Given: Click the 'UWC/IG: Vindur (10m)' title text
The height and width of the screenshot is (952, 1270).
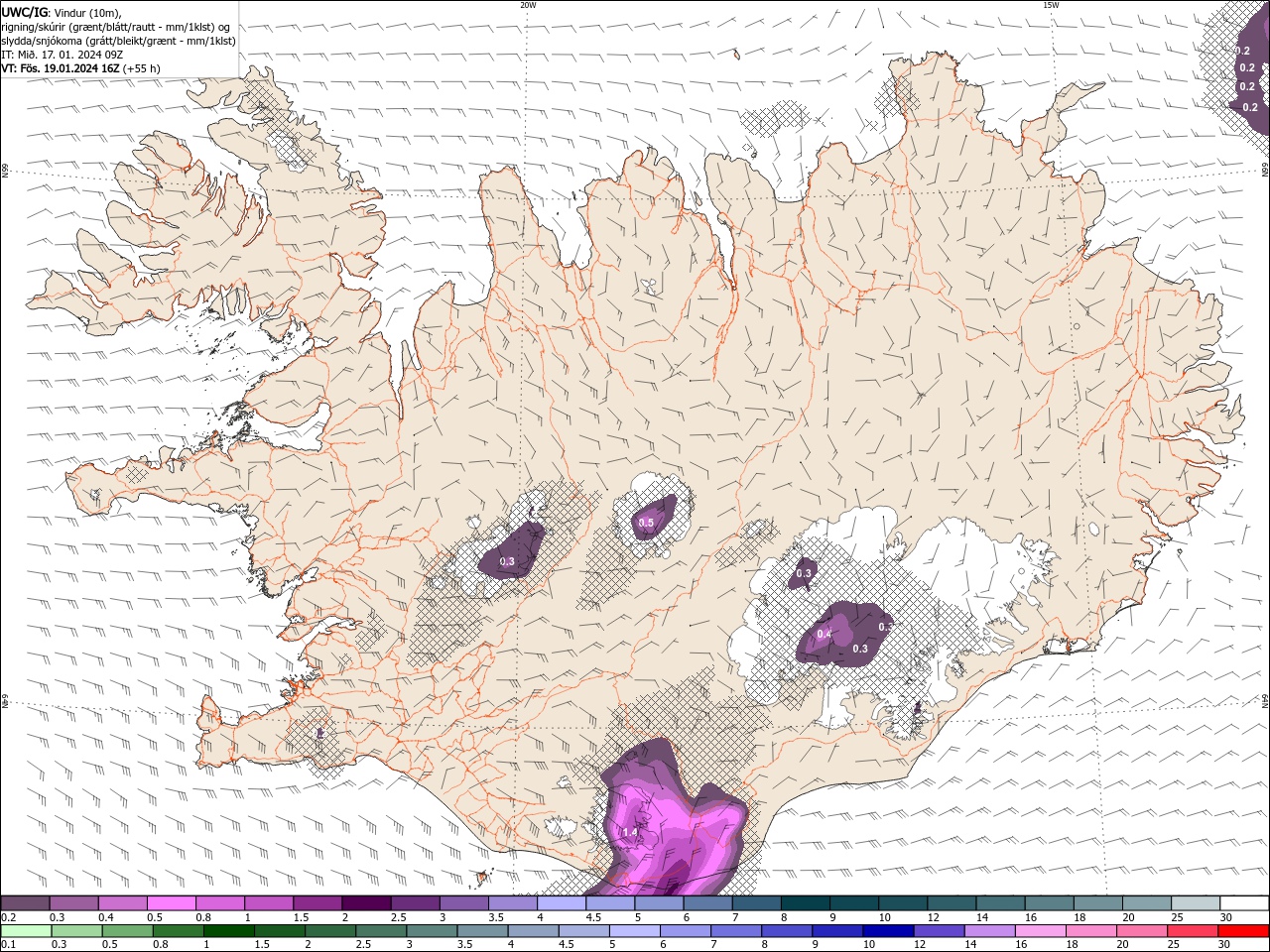Looking at the screenshot, I should coord(61,12).
